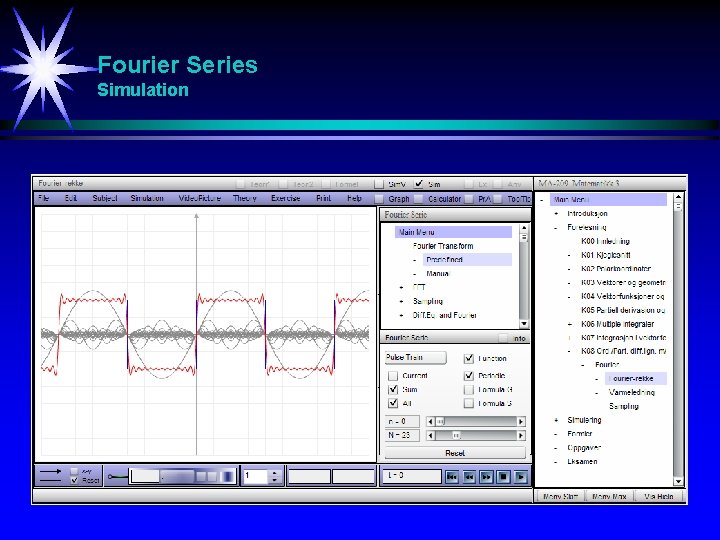Toggle the Periodic checkbox

pos(469,376)
